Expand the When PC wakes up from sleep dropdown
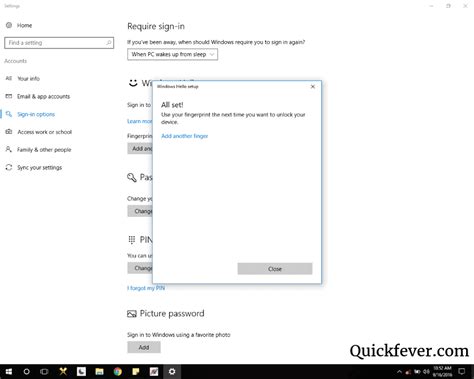The width and height of the screenshot is (474, 379). tap(172, 54)
